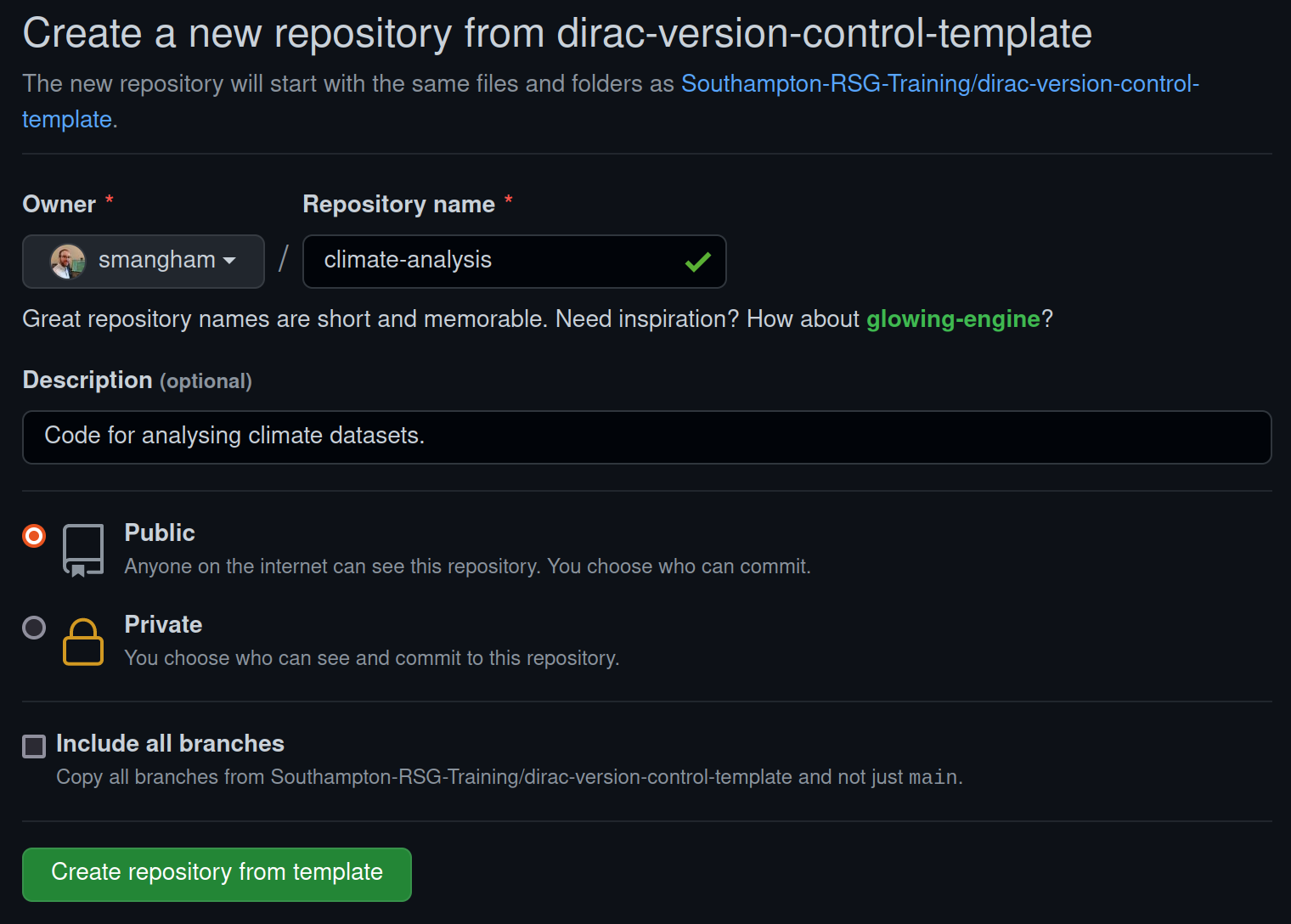1291x924 pixels.
Task: Select the Private visibility radio button
Action: [34, 628]
